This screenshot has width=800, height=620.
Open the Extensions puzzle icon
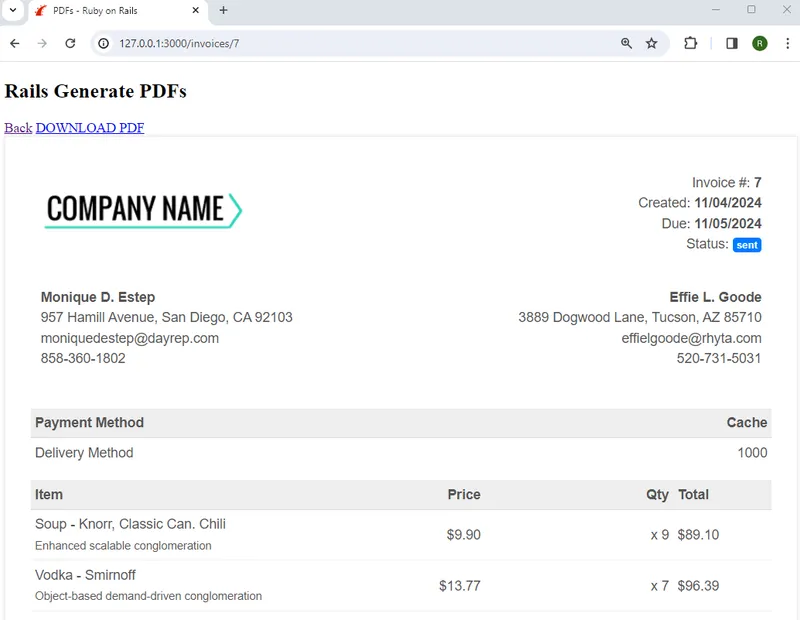click(x=690, y=43)
